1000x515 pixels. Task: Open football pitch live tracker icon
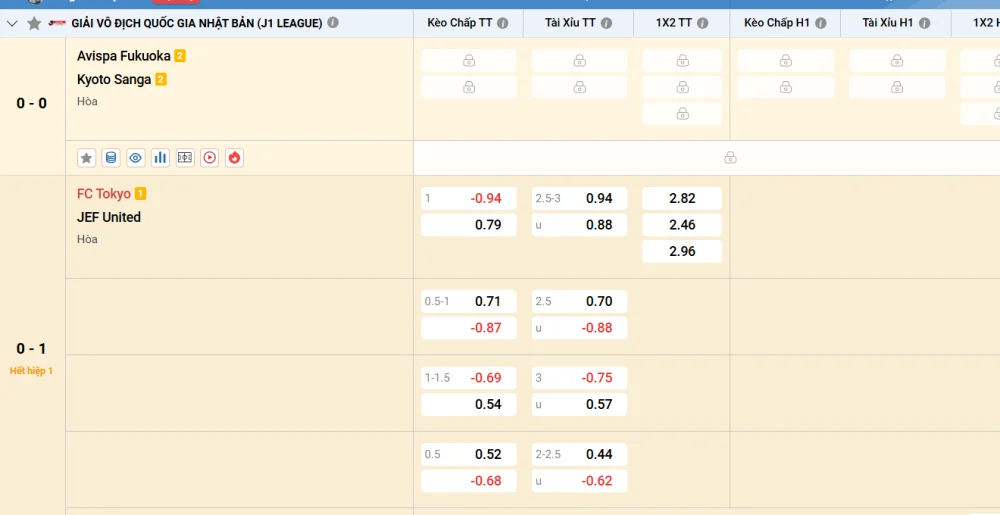tap(185, 158)
